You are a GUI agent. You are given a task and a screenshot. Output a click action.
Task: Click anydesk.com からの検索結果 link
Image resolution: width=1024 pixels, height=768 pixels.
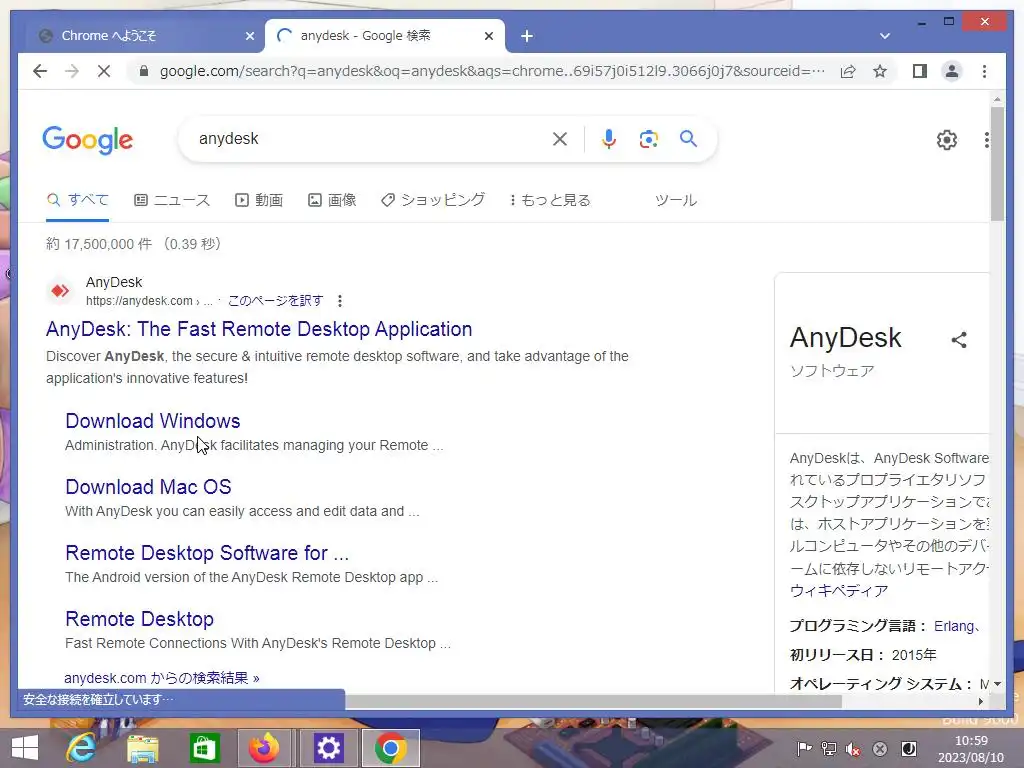(x=162, y=678)
